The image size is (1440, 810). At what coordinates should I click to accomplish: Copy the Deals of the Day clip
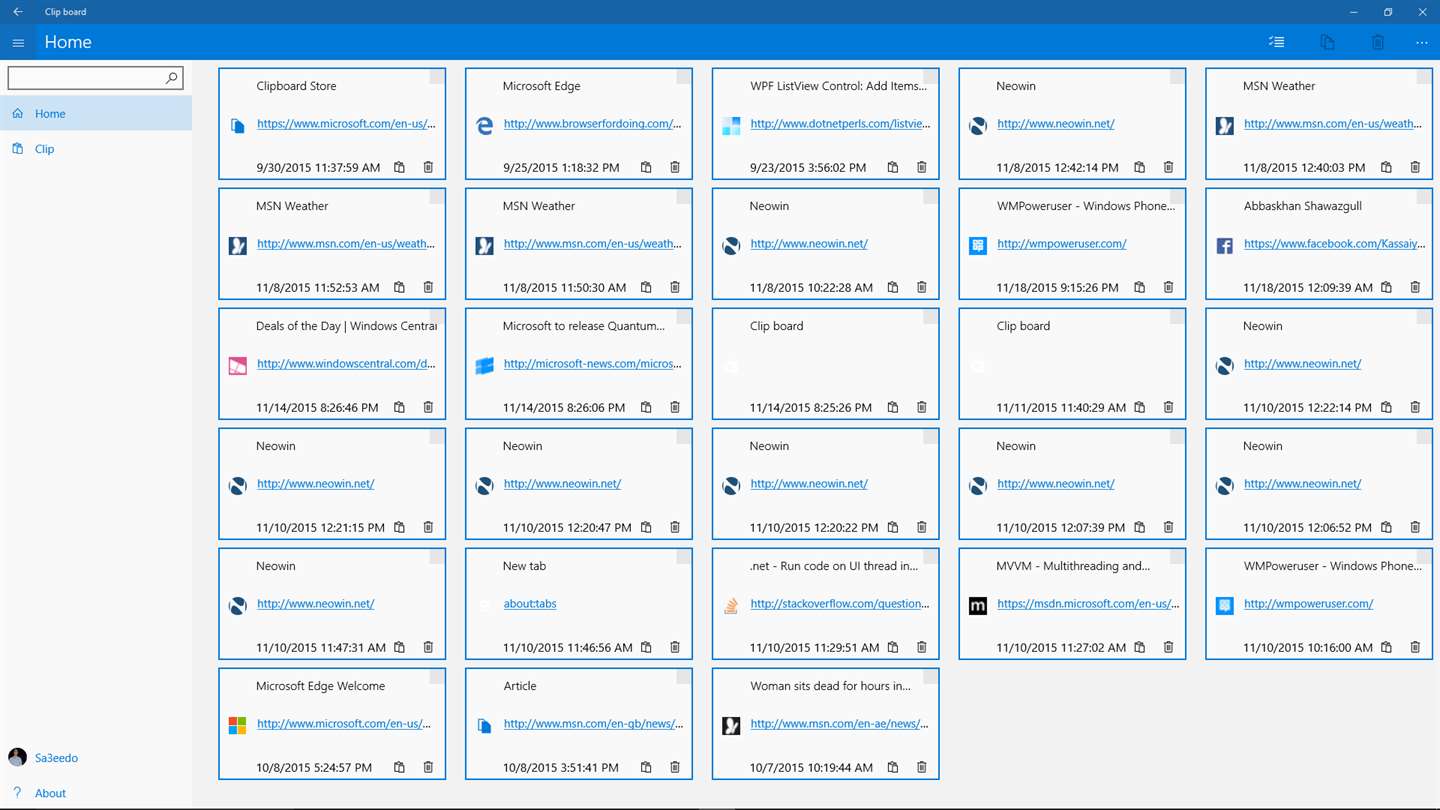coord(400,407)
